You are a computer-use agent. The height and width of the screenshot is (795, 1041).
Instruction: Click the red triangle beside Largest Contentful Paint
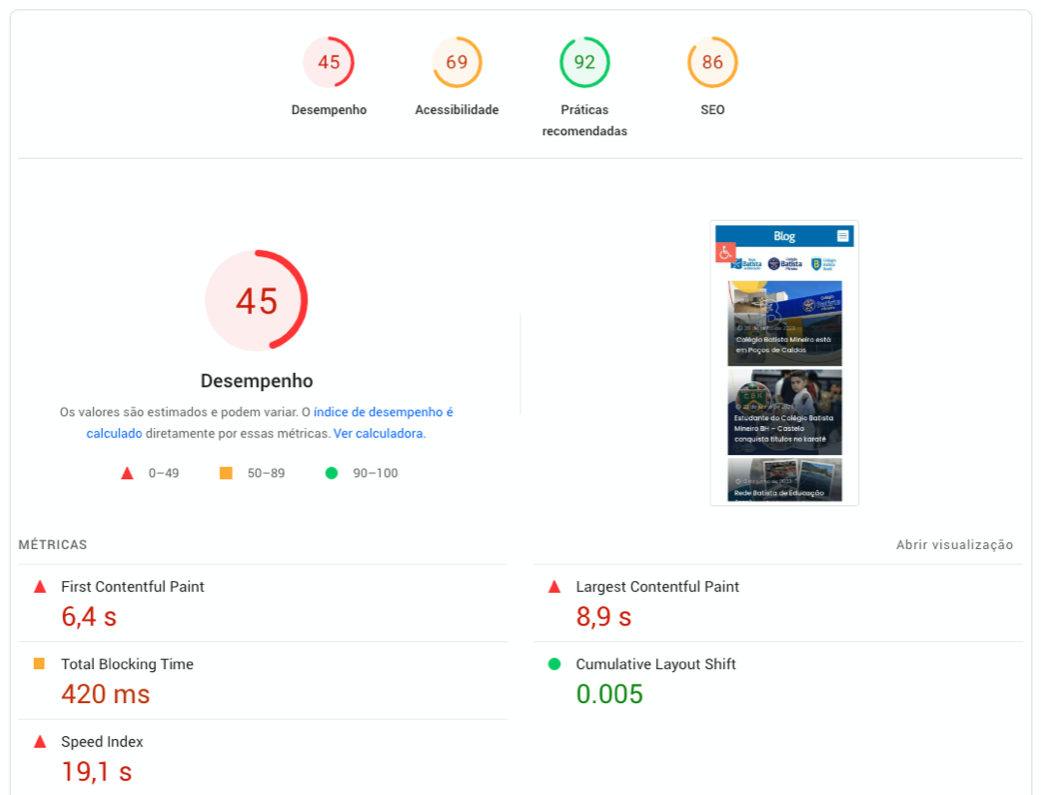(554, 586)
